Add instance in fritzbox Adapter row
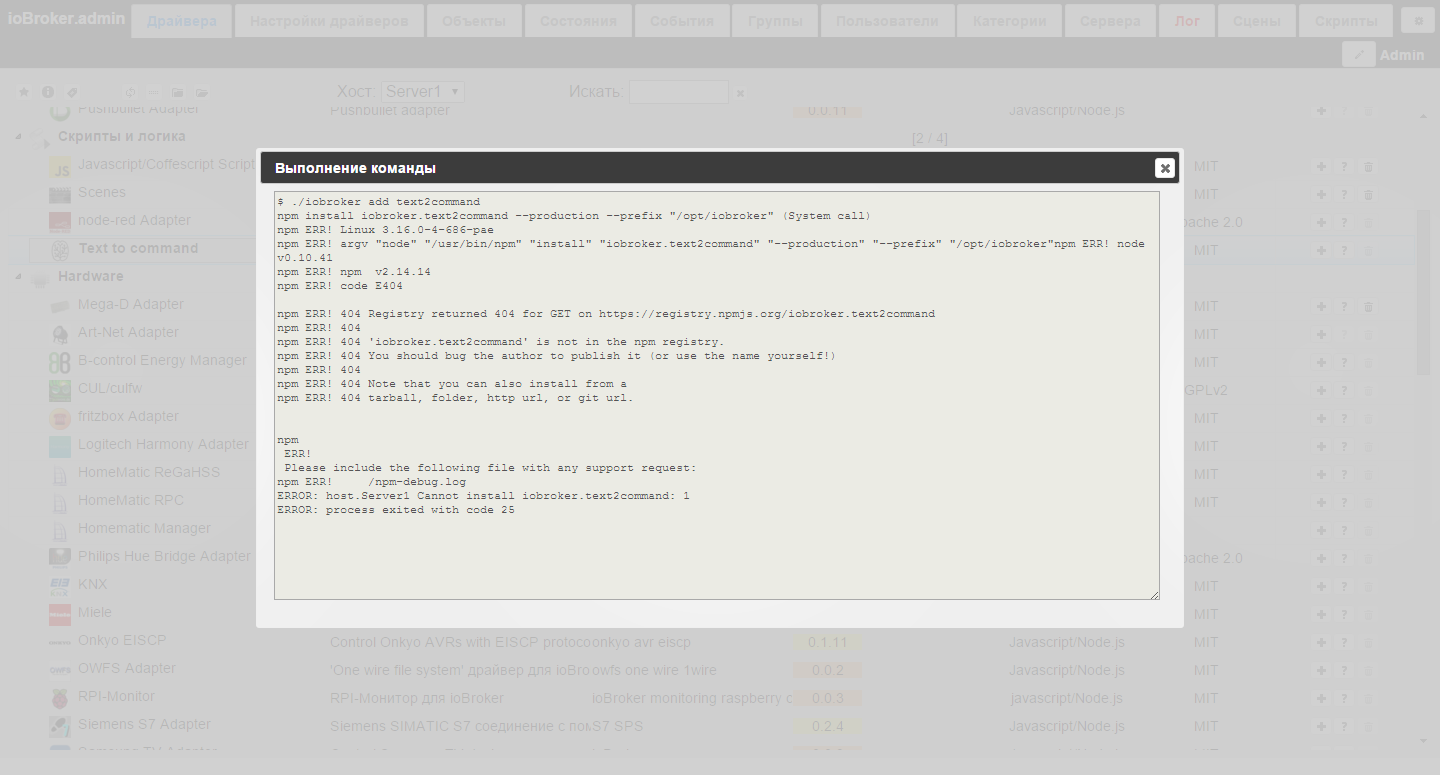The width and height of the screenshot is (1440, 775). [x=1321, y=418]
